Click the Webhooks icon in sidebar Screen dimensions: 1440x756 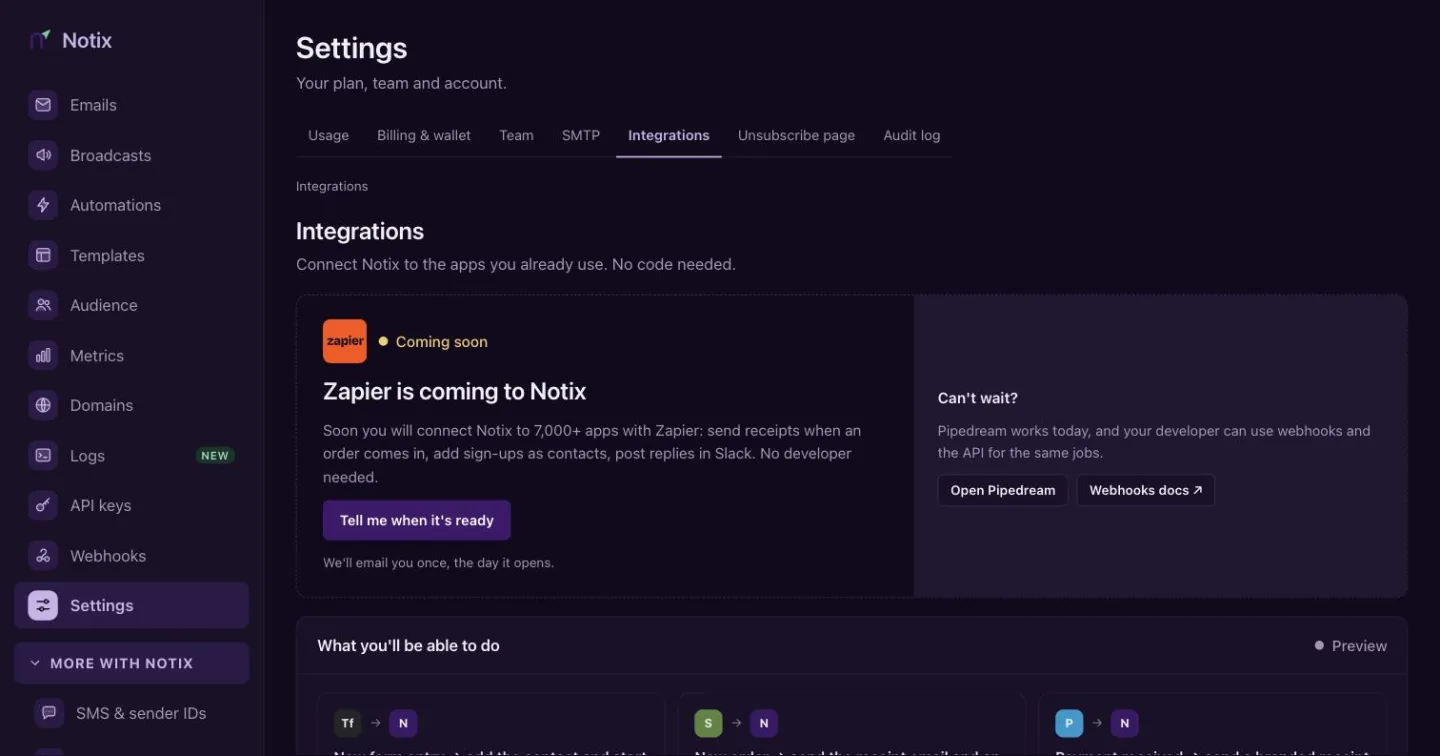43,555
